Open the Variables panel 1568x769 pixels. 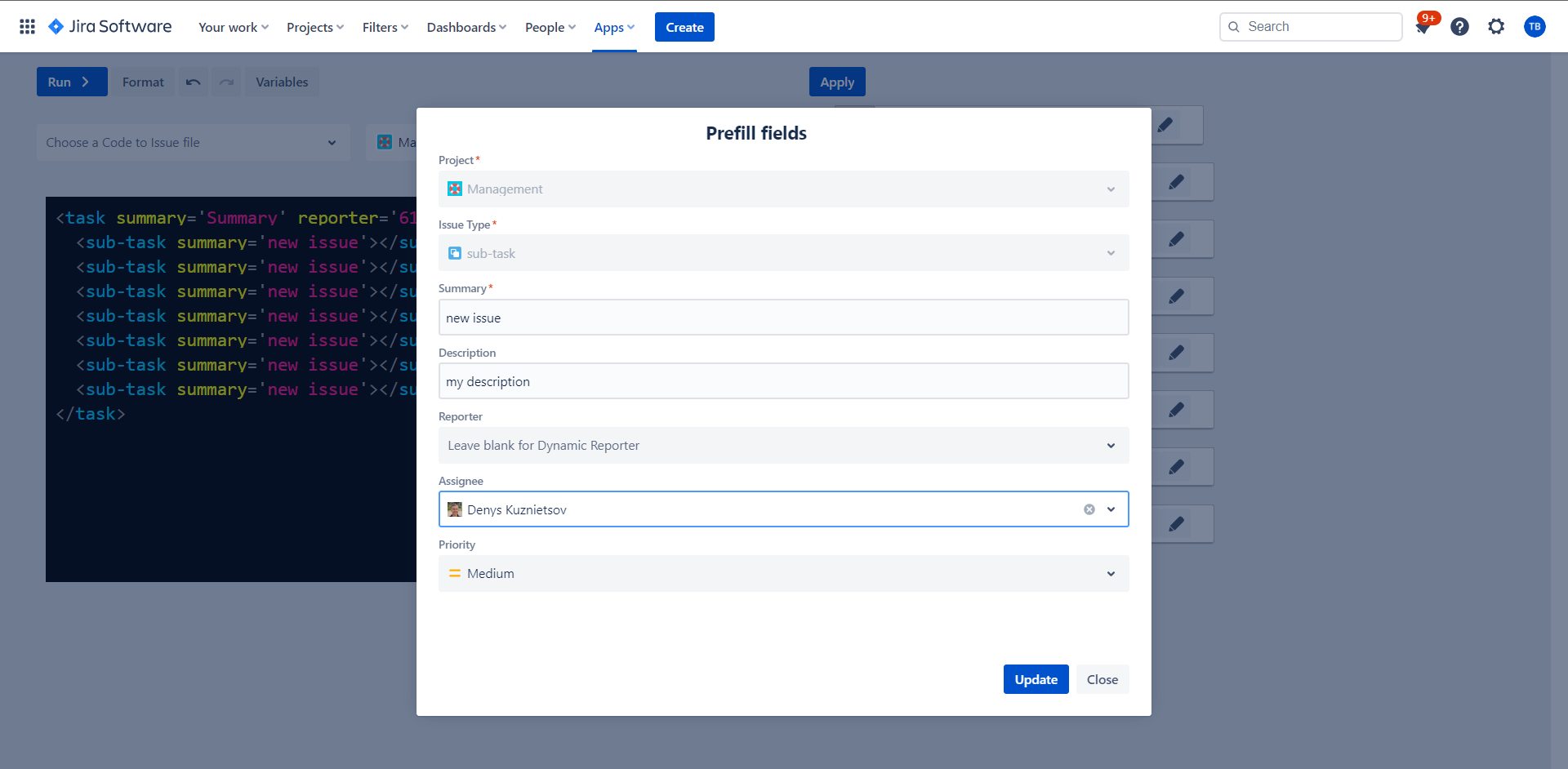[282, 82]
